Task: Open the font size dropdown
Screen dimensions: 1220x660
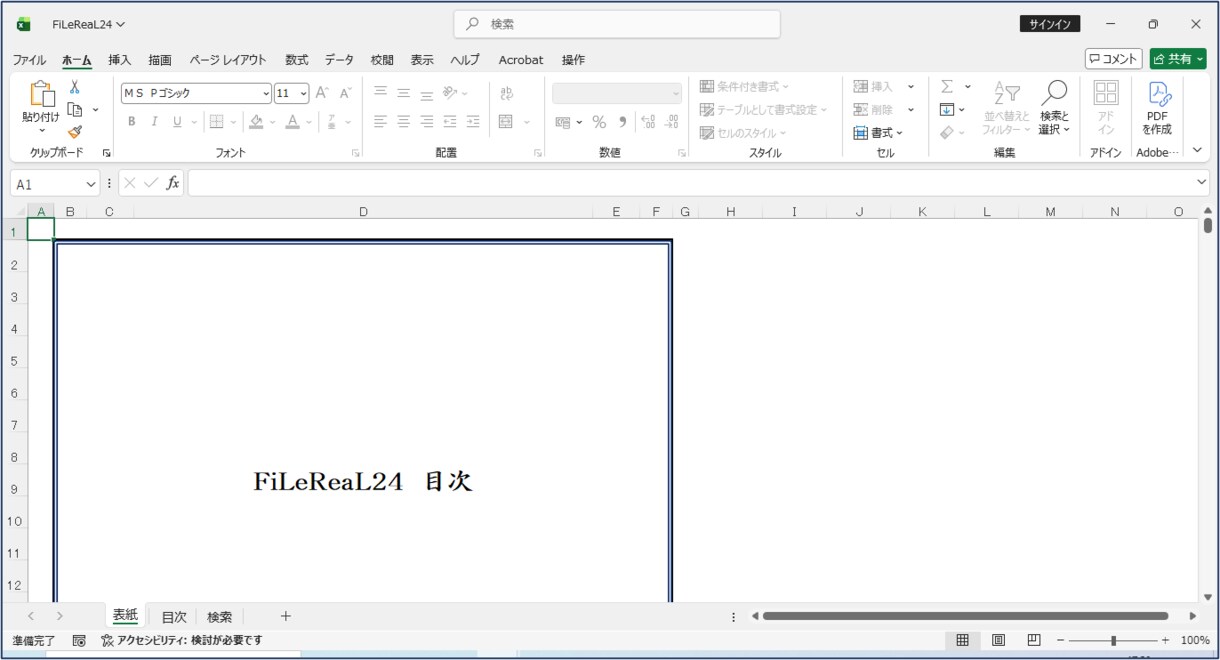Action: 303,94
